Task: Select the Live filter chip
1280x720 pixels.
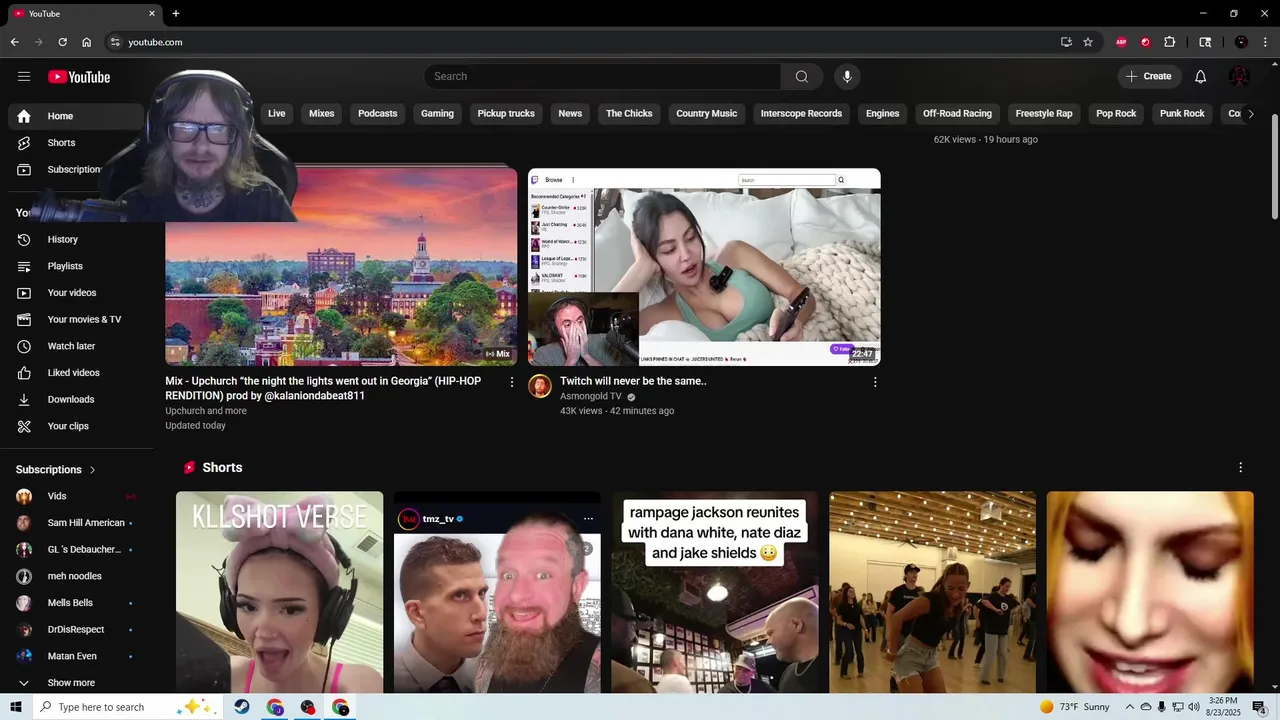Action: tap(277, 114)
